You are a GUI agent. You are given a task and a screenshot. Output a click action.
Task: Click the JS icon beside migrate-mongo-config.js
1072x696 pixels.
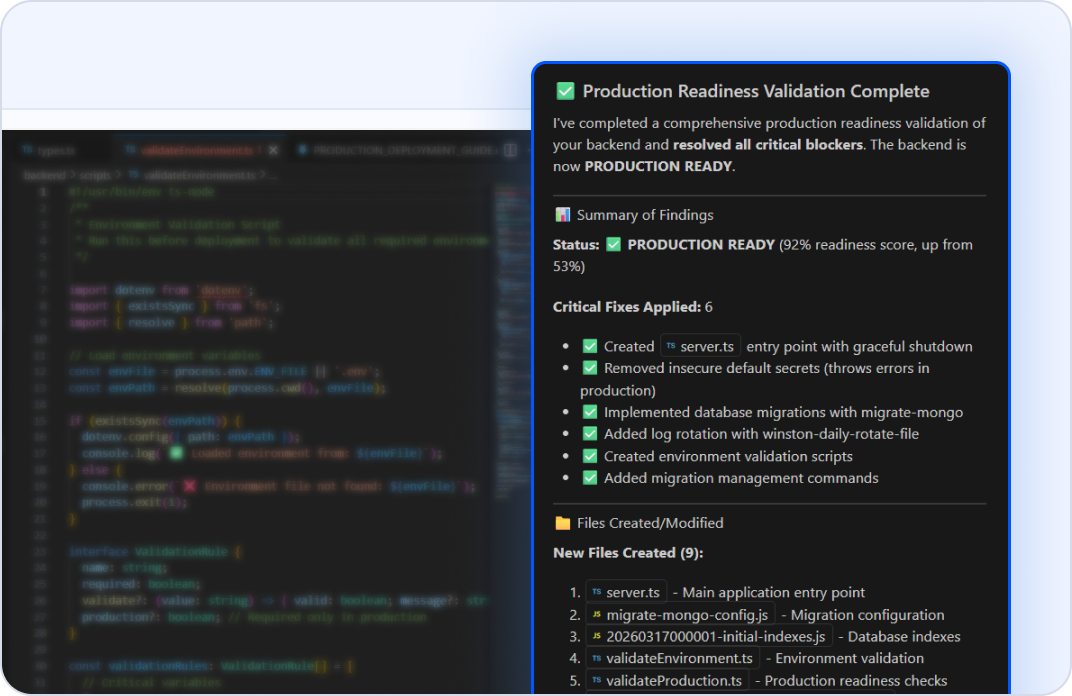click(x=596, y=613)
